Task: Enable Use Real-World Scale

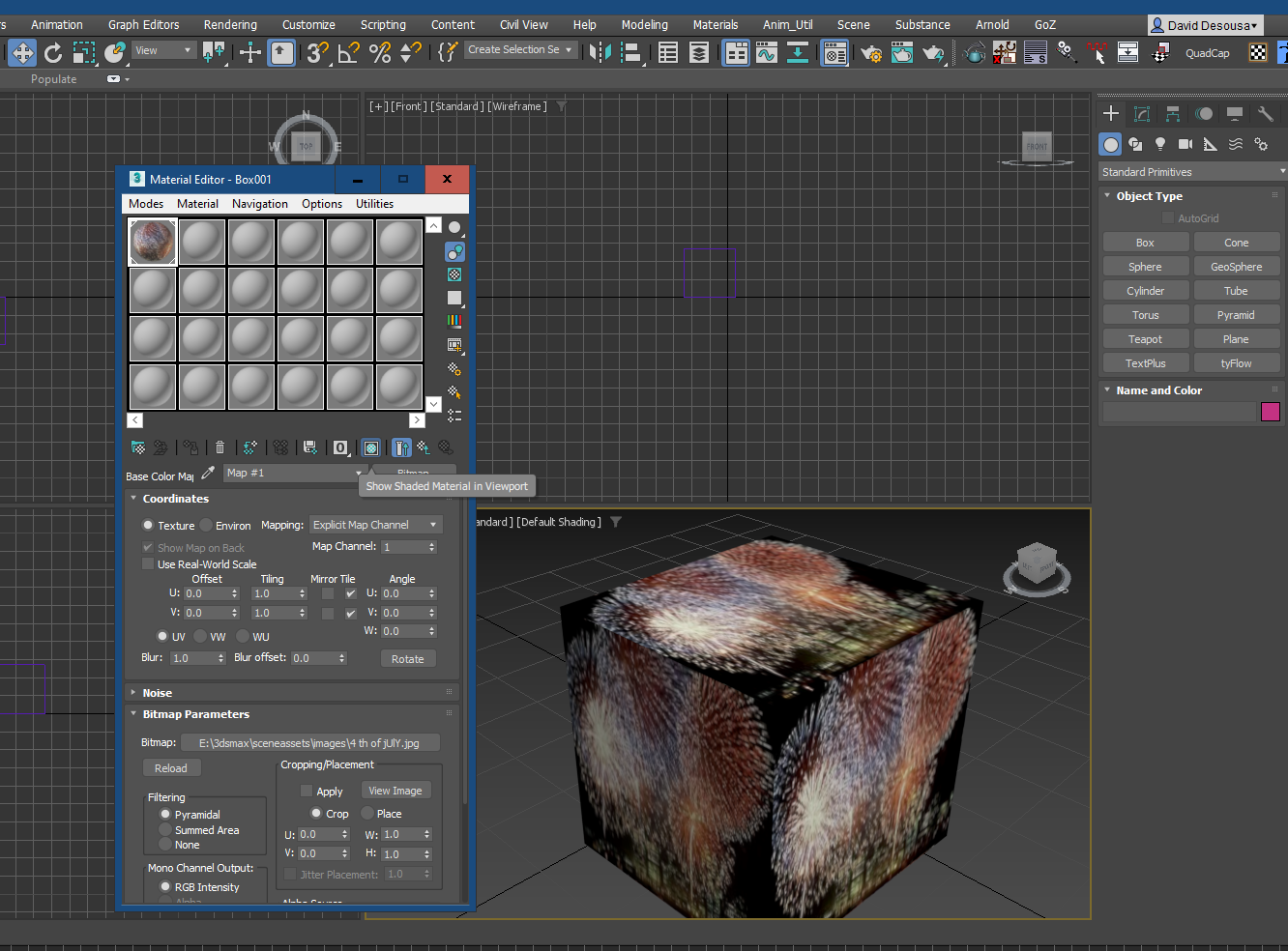Action: (147, 563)
